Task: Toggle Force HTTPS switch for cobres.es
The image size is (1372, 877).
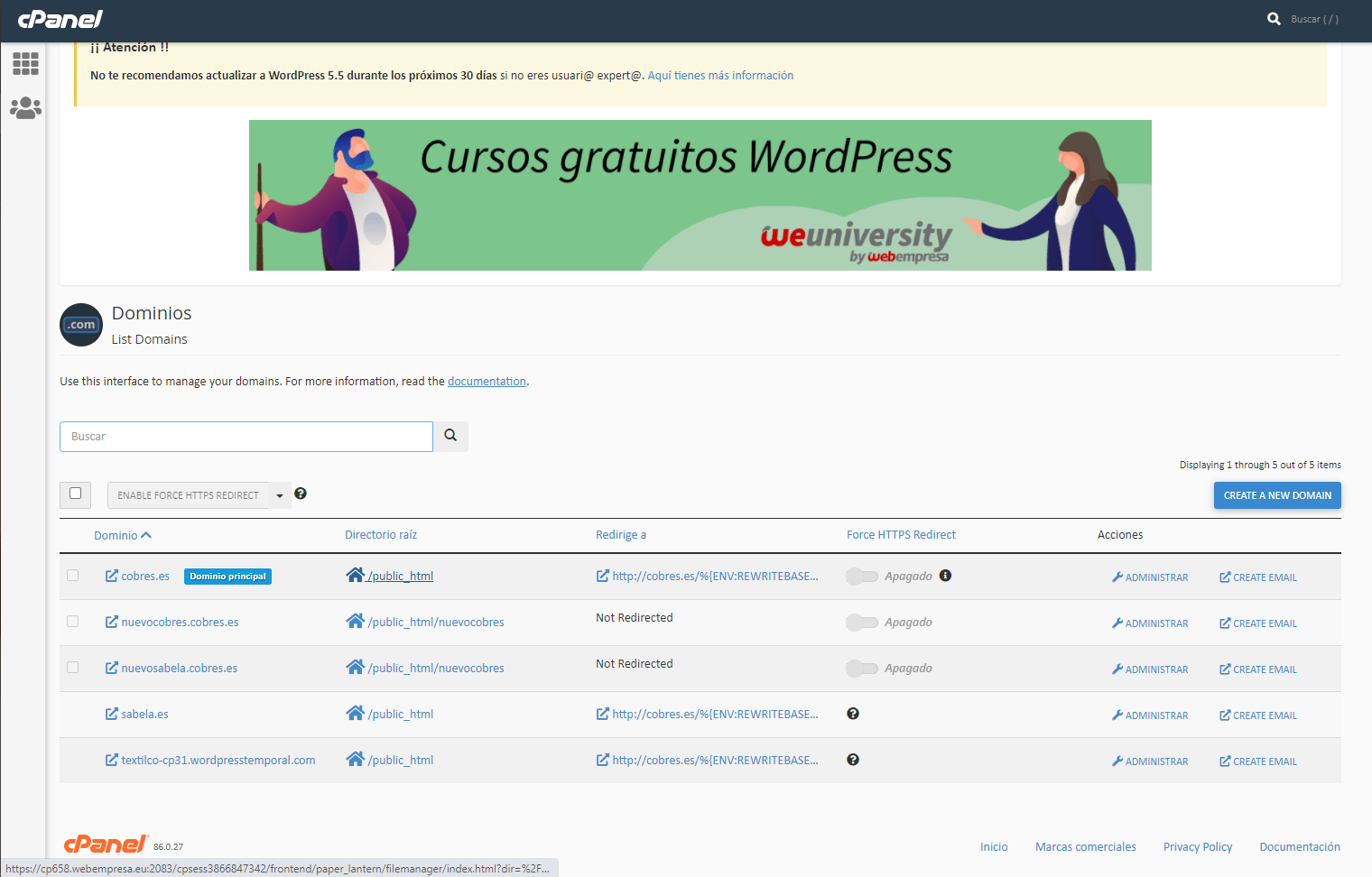Action: coord(862,577)
